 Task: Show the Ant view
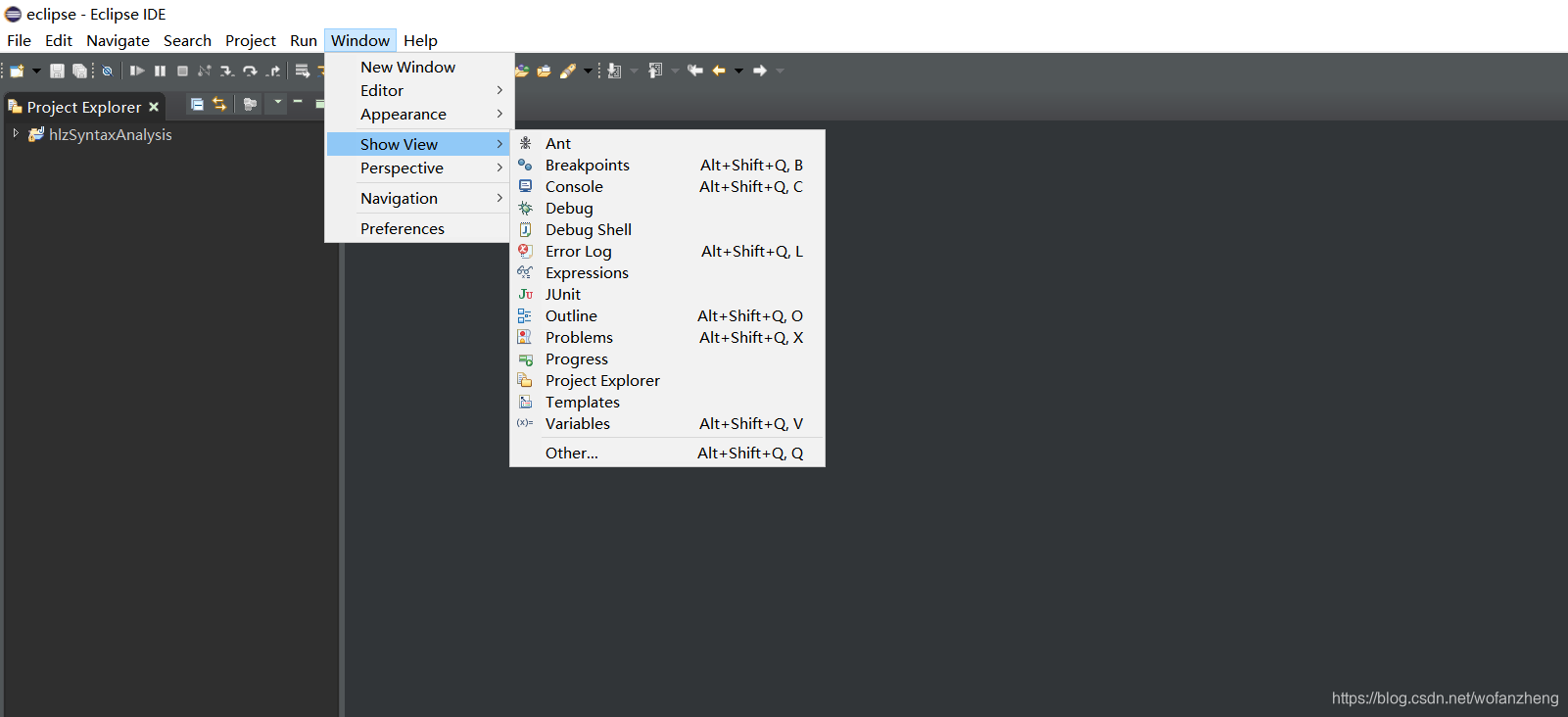point(667,143)
